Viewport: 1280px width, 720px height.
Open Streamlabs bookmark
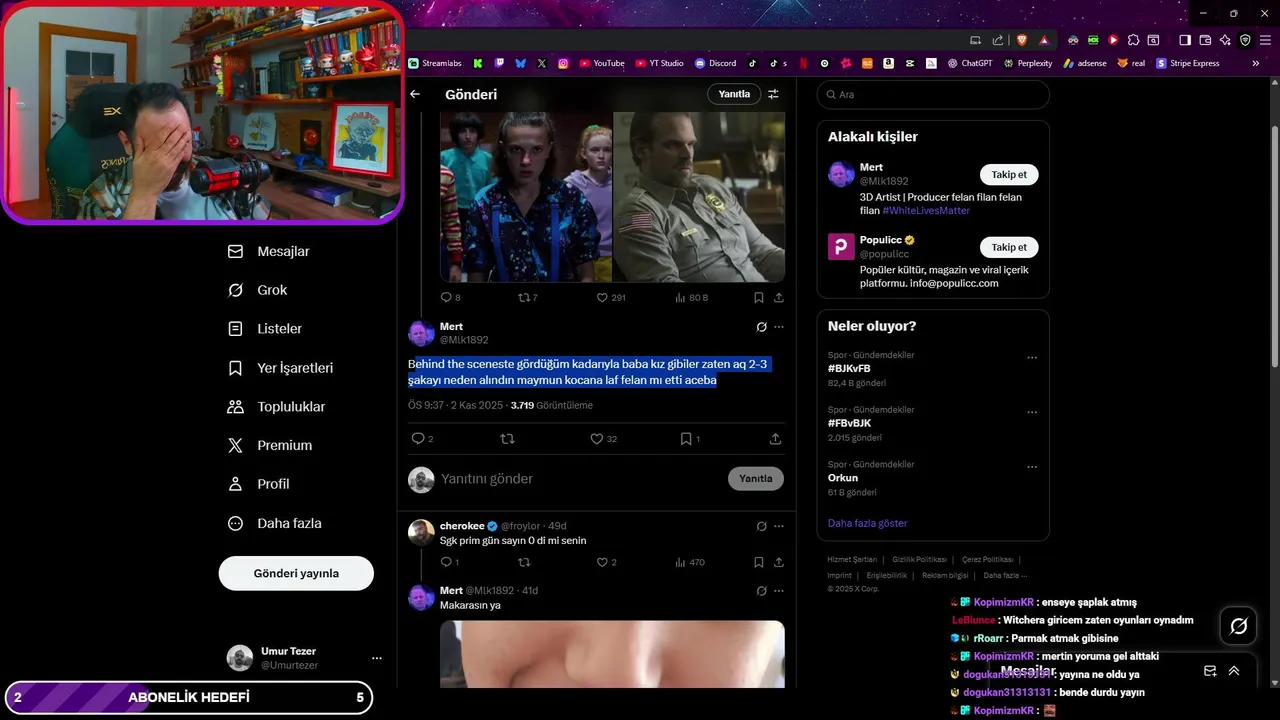435,63
